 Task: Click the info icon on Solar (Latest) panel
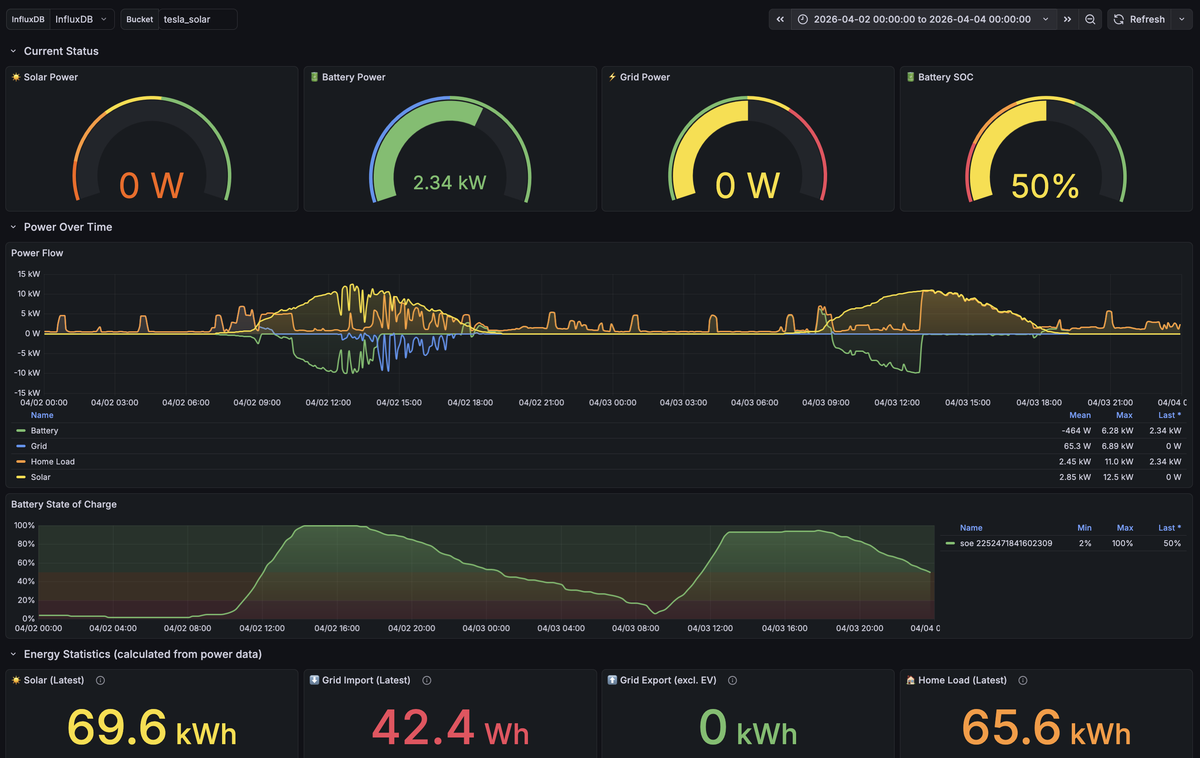(x=99, y=680)
